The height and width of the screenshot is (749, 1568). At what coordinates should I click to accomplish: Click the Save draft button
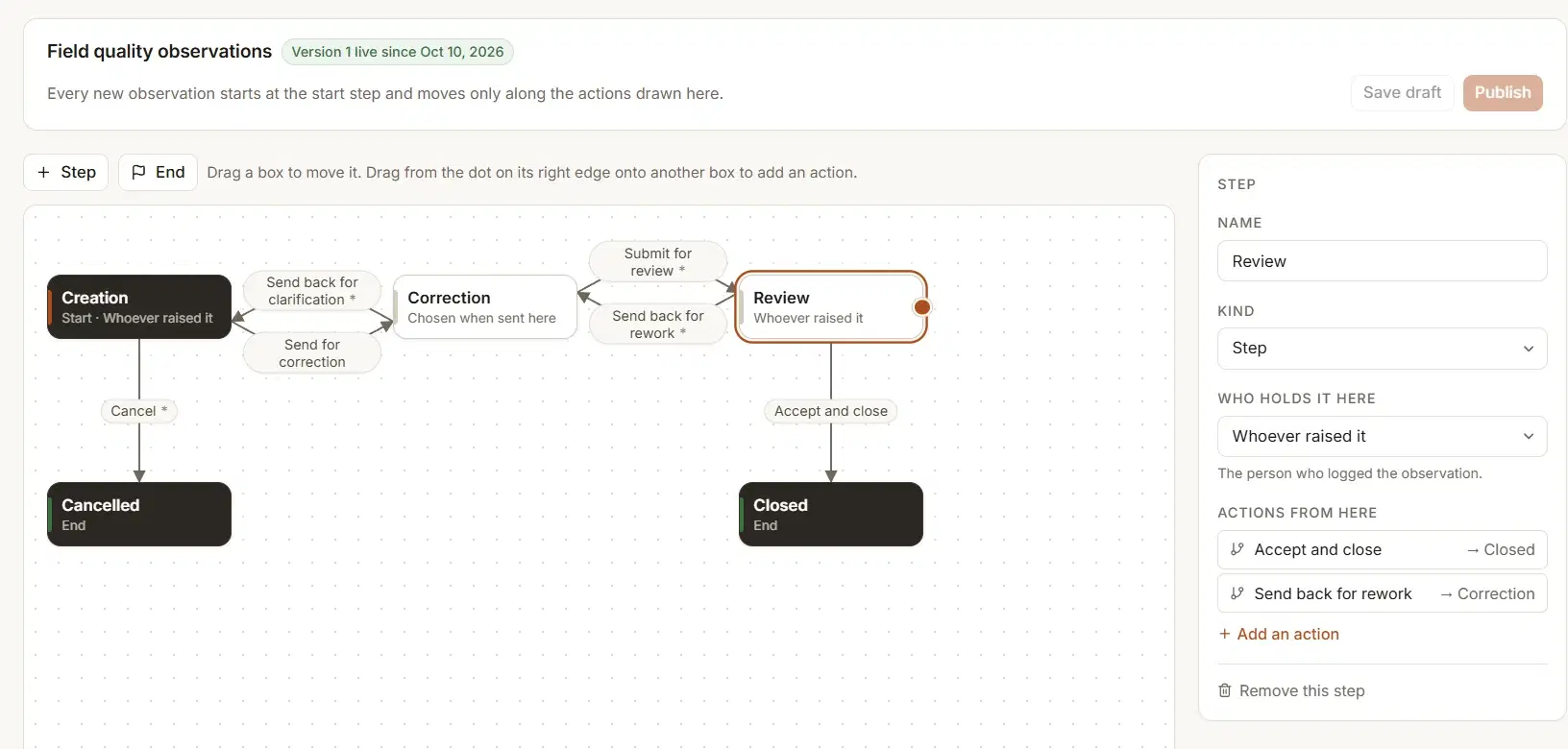pos(1403,93)
